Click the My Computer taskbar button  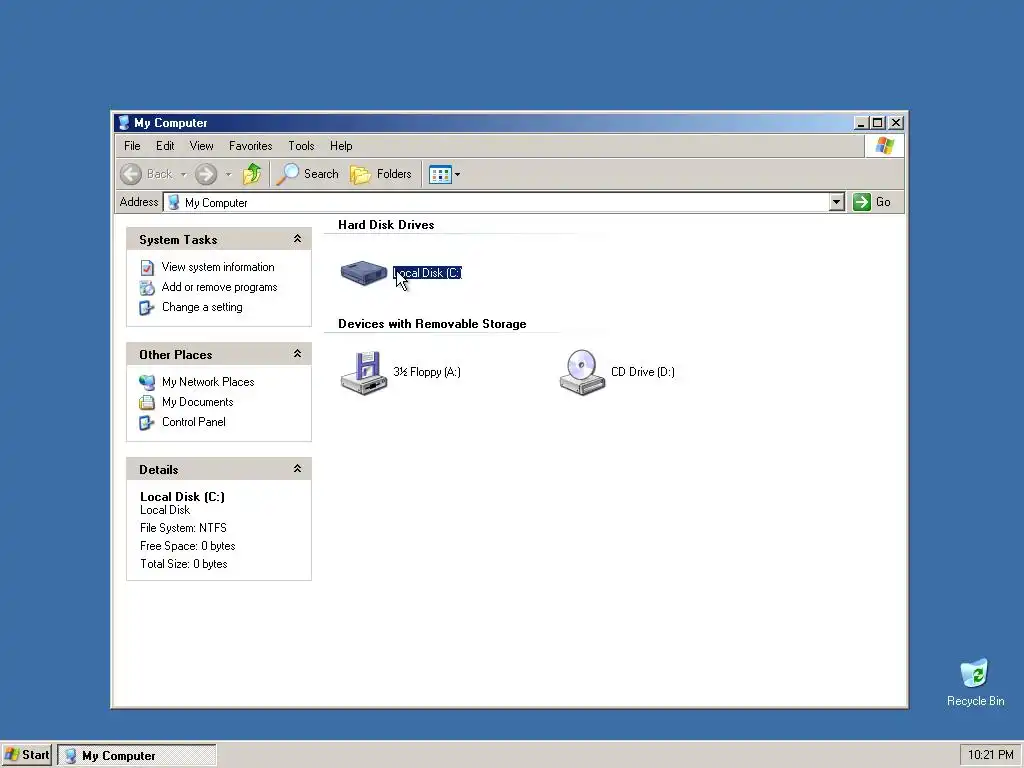136,755
